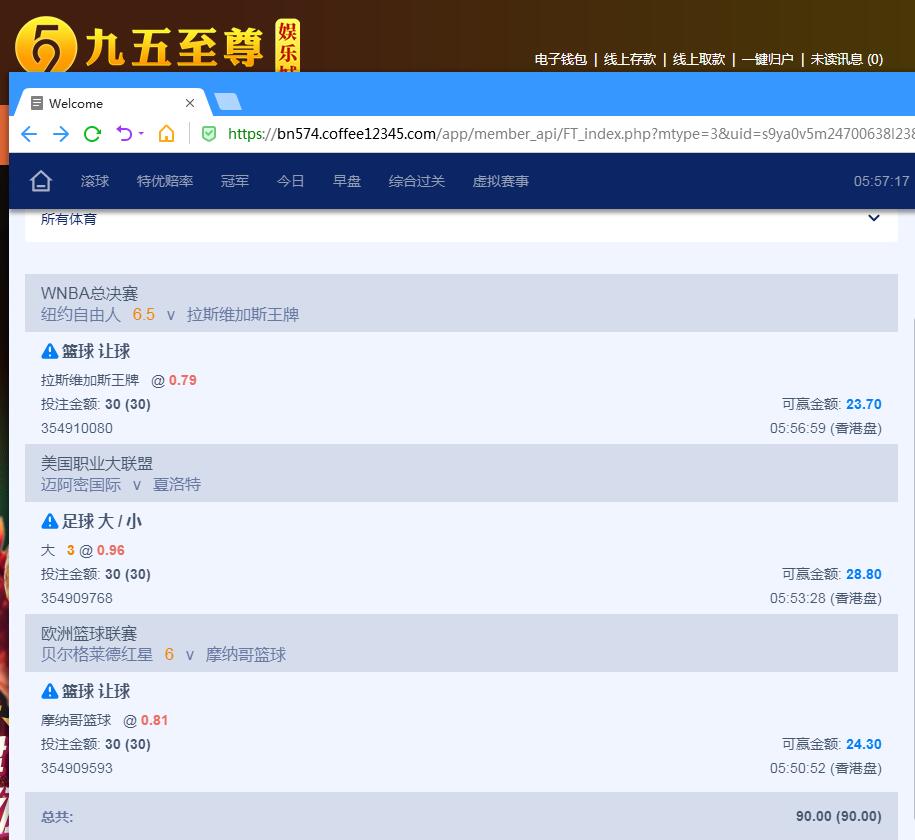Screen dimensions: 915x840
Task: Open the 早盘 menu
Action: tap(347, 181)
